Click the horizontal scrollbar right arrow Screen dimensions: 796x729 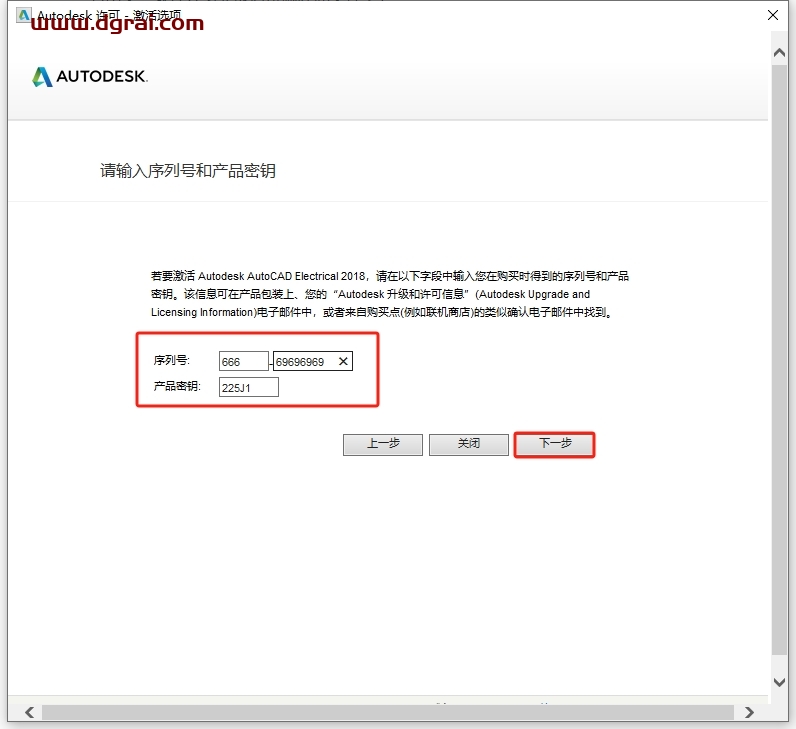(x=749, y=712)
